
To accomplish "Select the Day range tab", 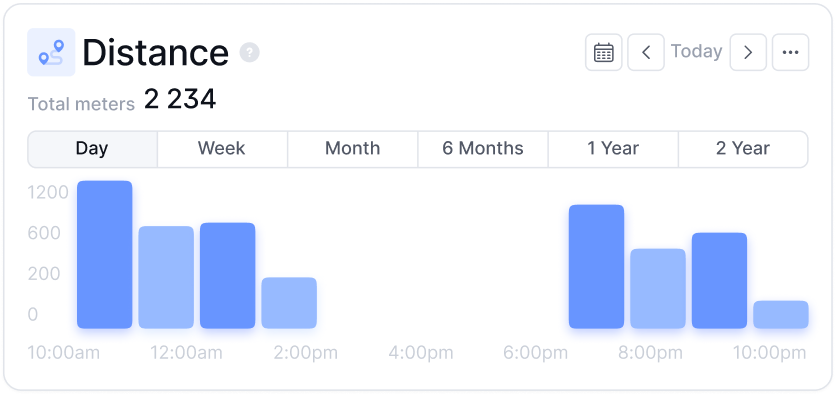I will coord(92,149).
